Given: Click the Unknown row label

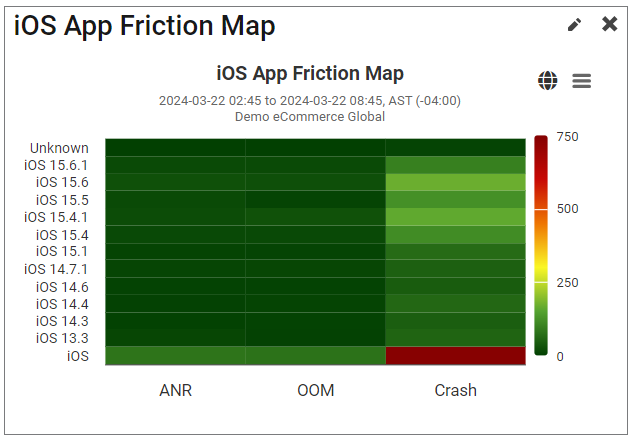Looking at the screenshot, I should click(x=59, y=148).
